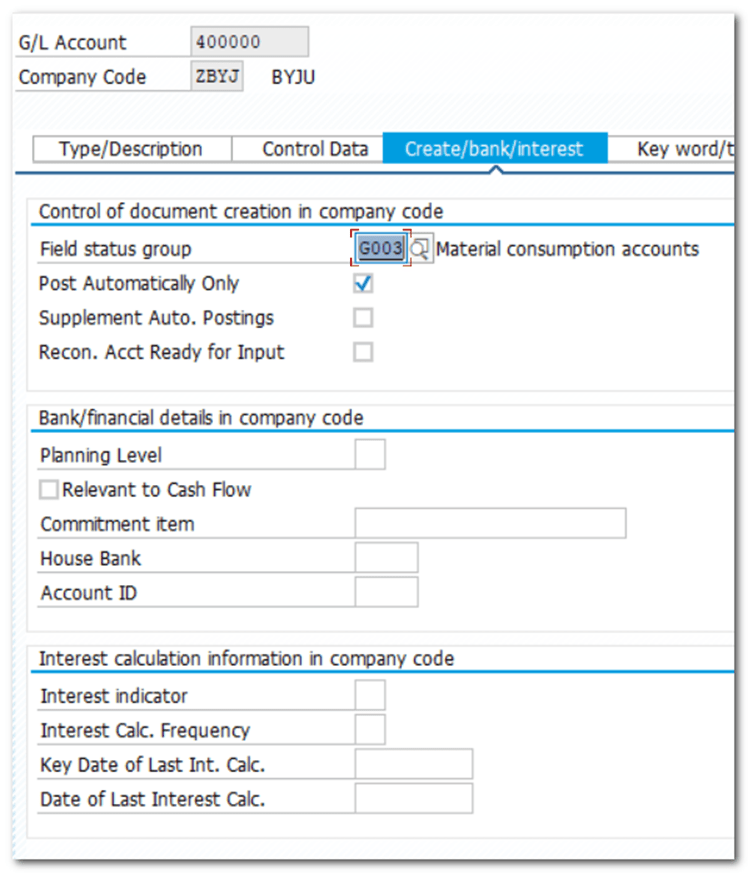Select Date of Last Interest Calc. field
The image size is (748, 873).
(413, 799)
